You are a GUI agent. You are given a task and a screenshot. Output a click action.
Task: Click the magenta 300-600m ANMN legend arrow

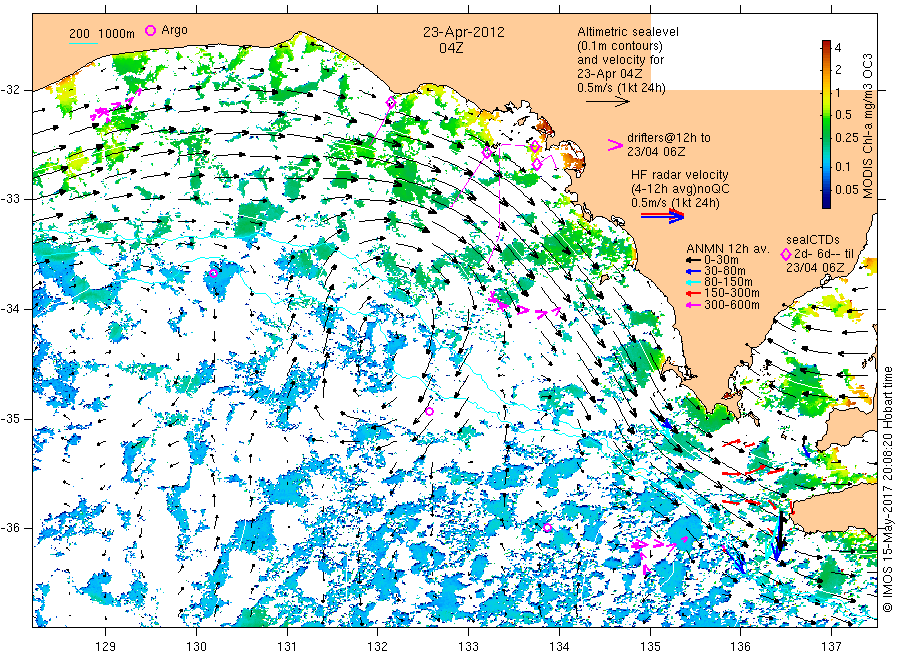[x=693, y=305]
